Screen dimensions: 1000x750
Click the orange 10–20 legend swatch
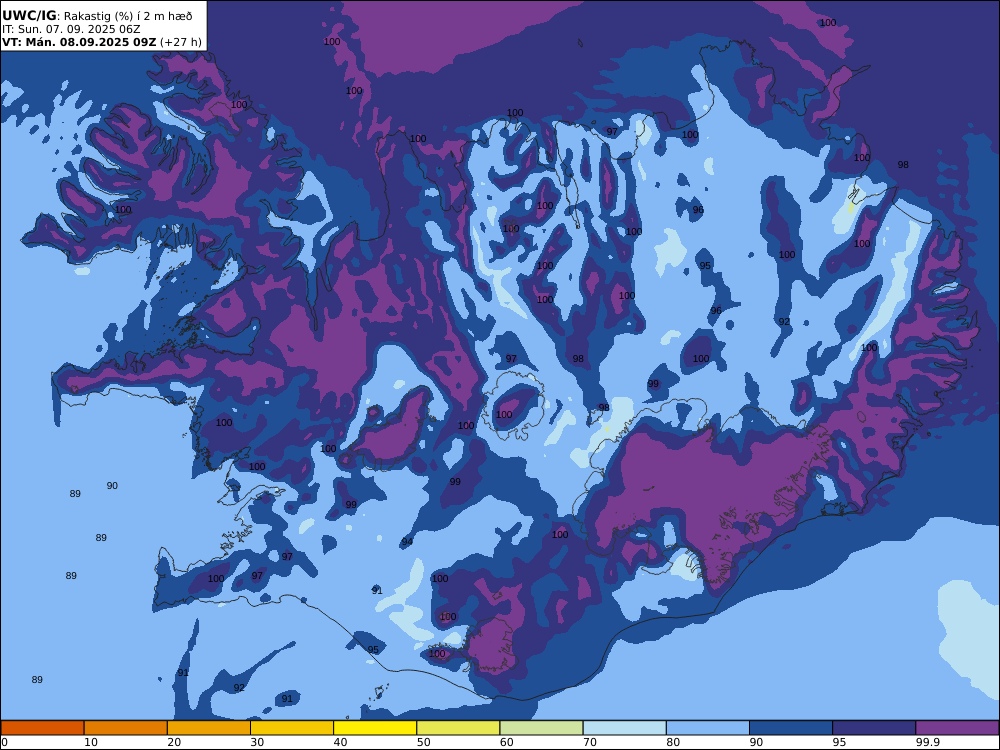(x=126, y=728)
